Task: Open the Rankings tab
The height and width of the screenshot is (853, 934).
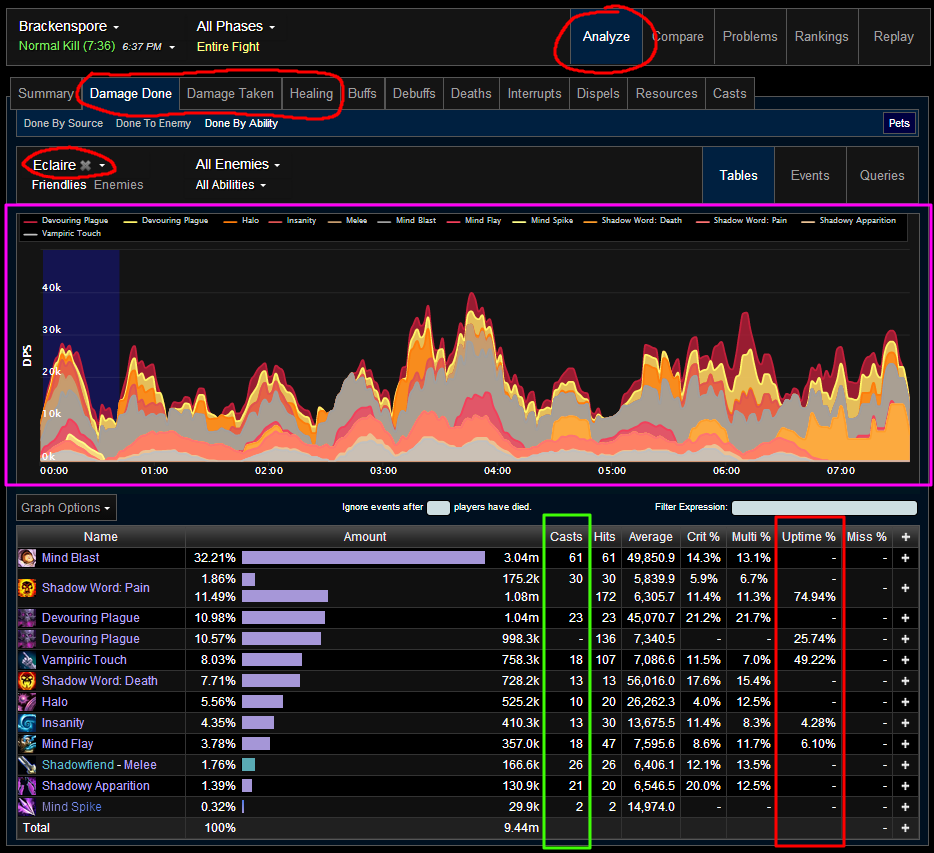Action: 821,36
